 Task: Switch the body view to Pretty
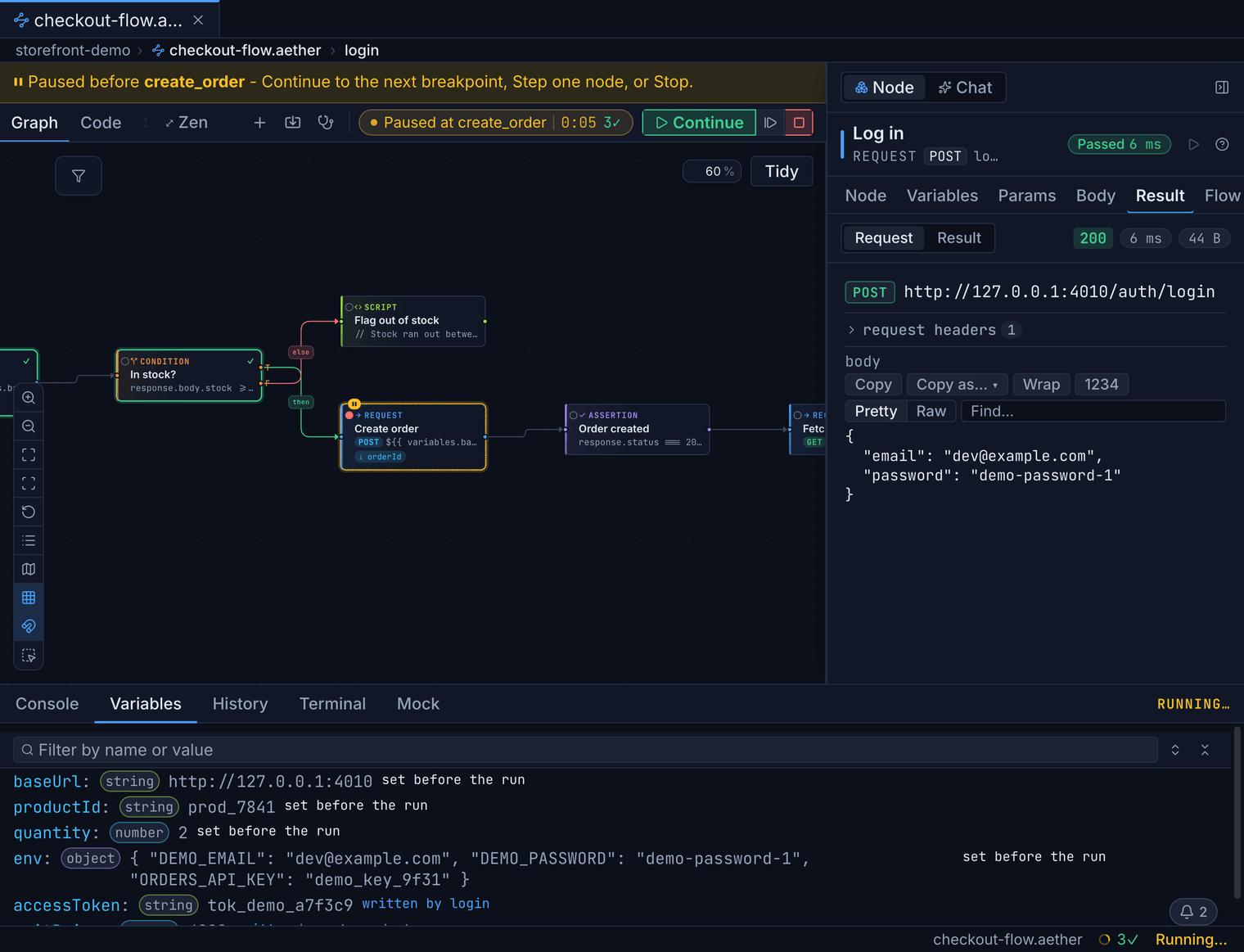876,411
